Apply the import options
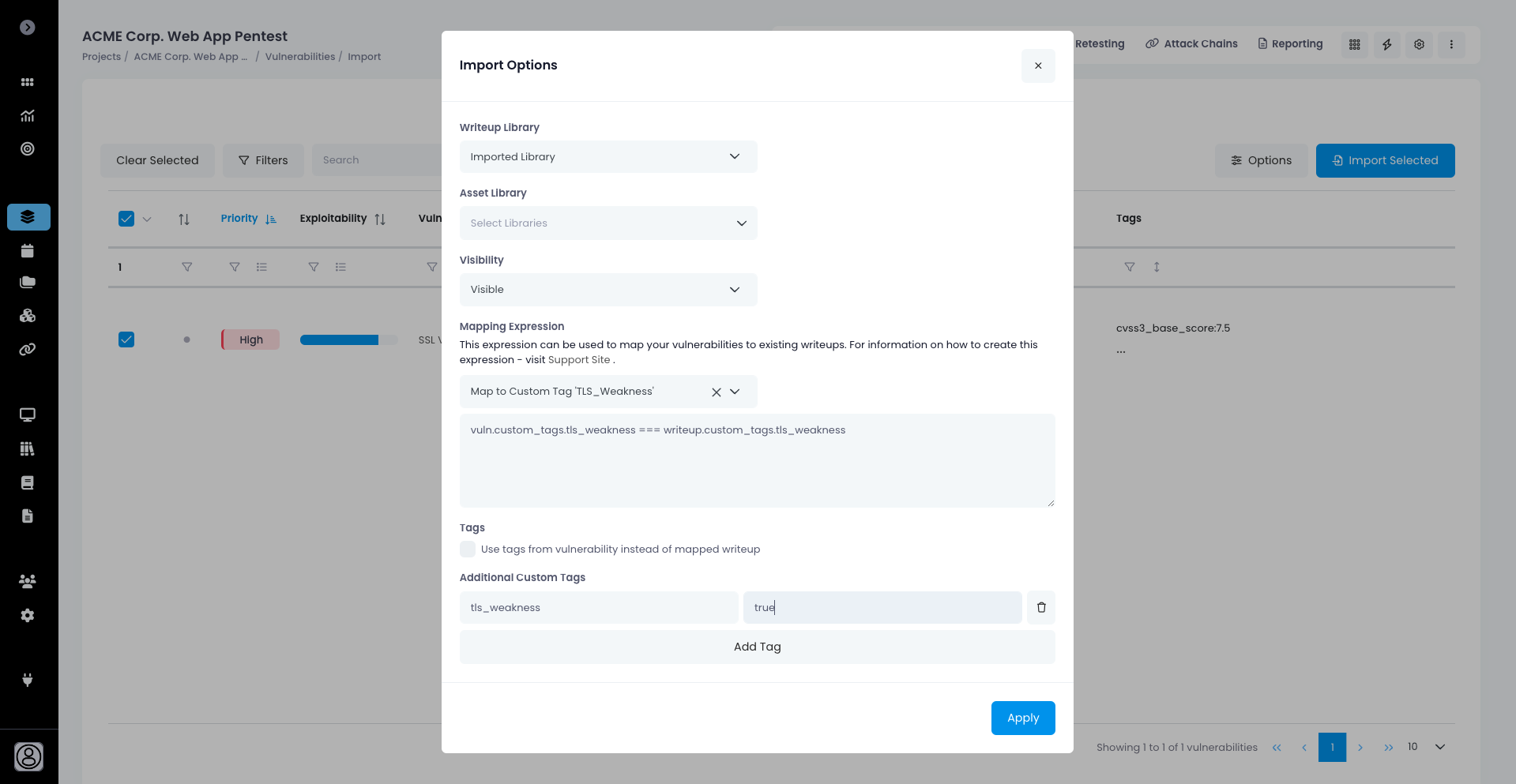 pyautogui.click(x=1022, y=718)
